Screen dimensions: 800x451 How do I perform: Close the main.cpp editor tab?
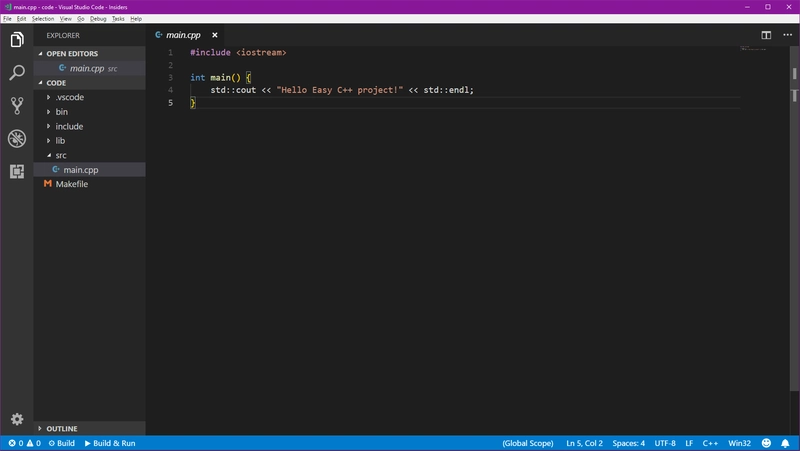click(214, 35)
